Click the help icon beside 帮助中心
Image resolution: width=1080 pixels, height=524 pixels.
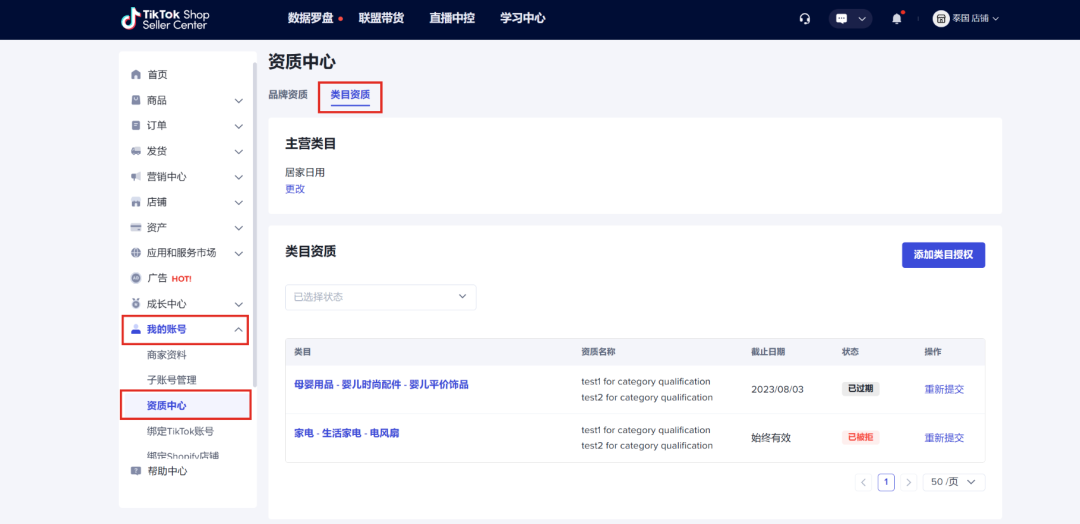click(136, 471)
